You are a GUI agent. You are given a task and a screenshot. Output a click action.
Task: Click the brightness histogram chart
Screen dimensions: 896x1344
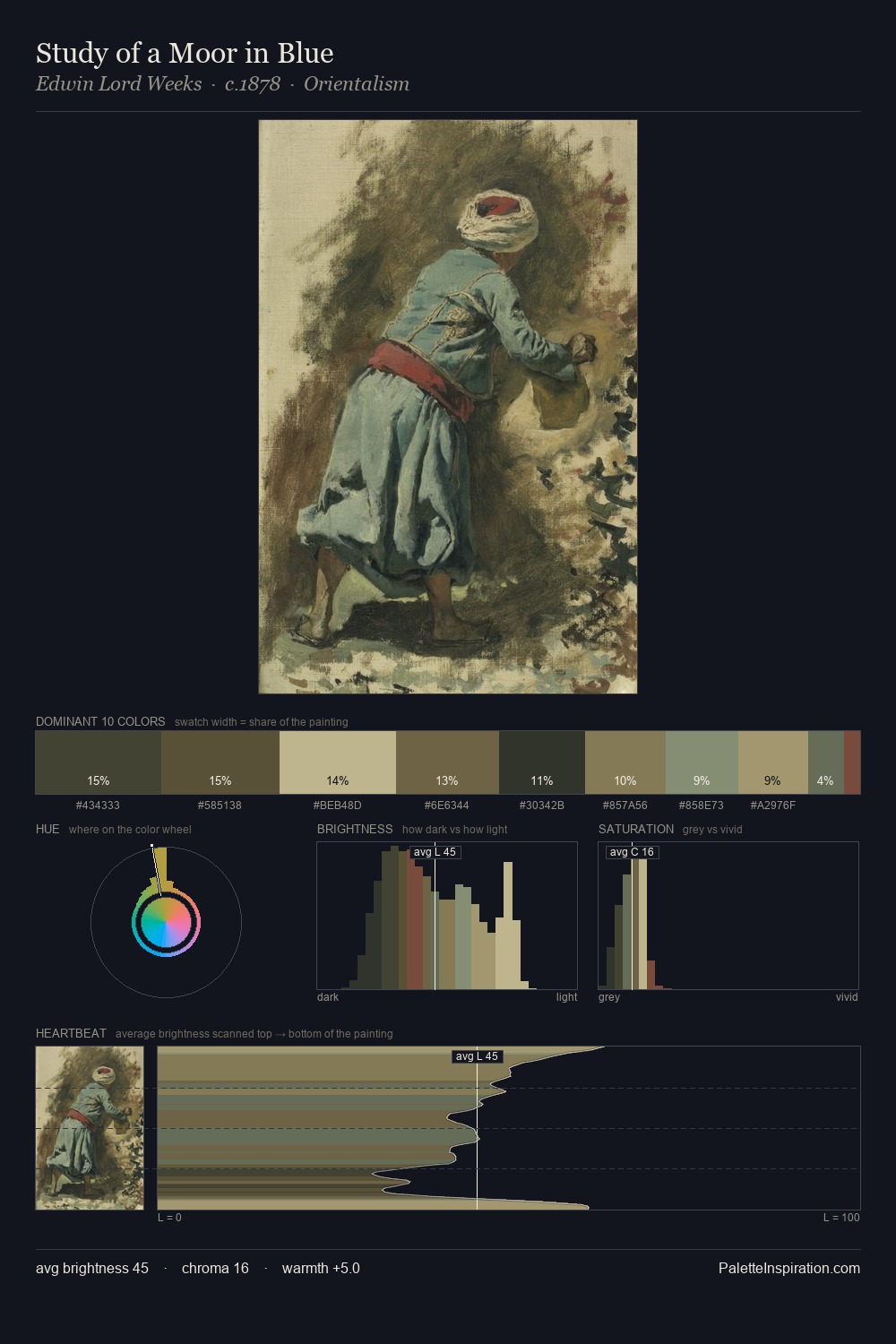click(x=447, y=916)
